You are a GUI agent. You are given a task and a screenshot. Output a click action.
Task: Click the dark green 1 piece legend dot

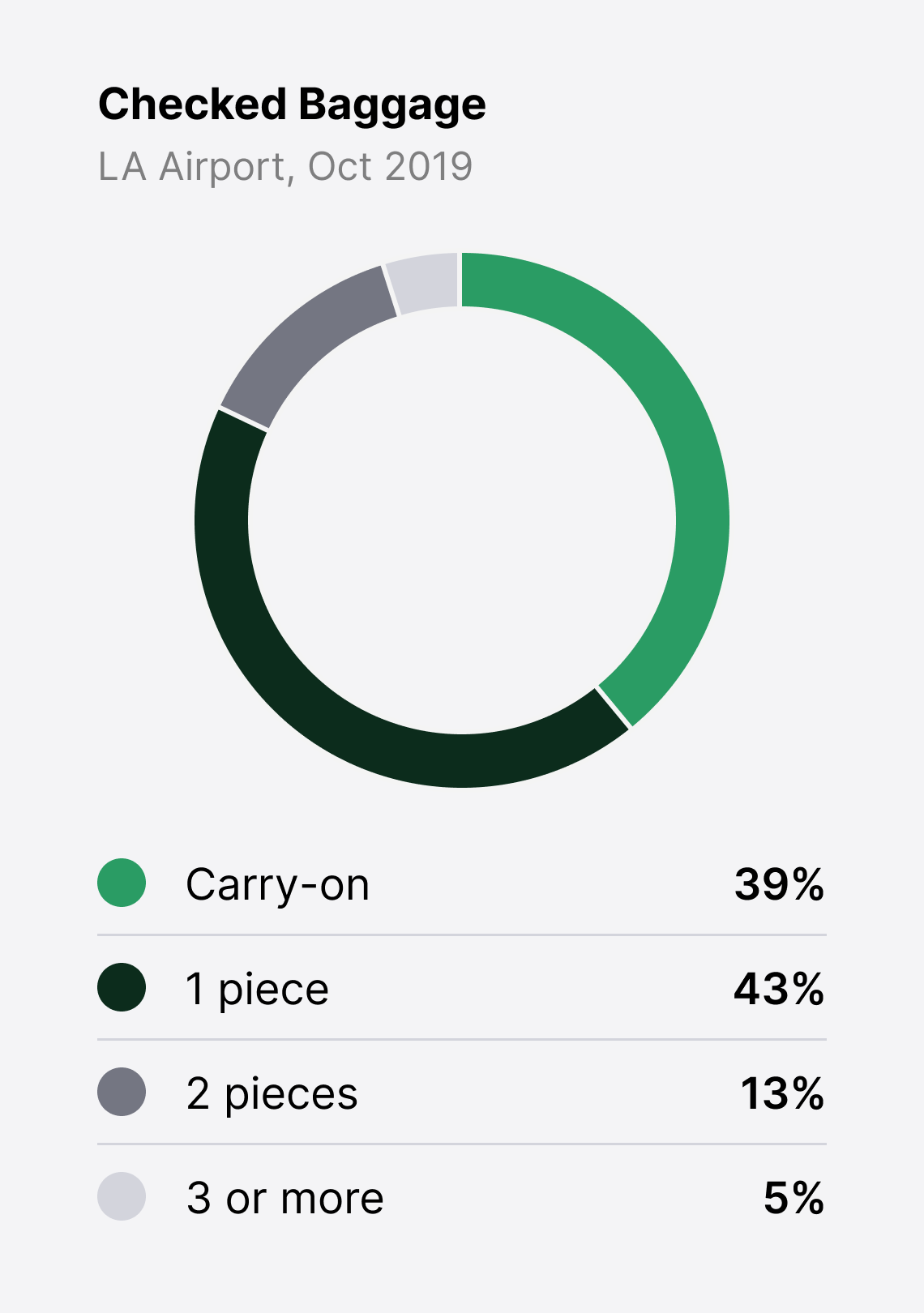[122, 987]
